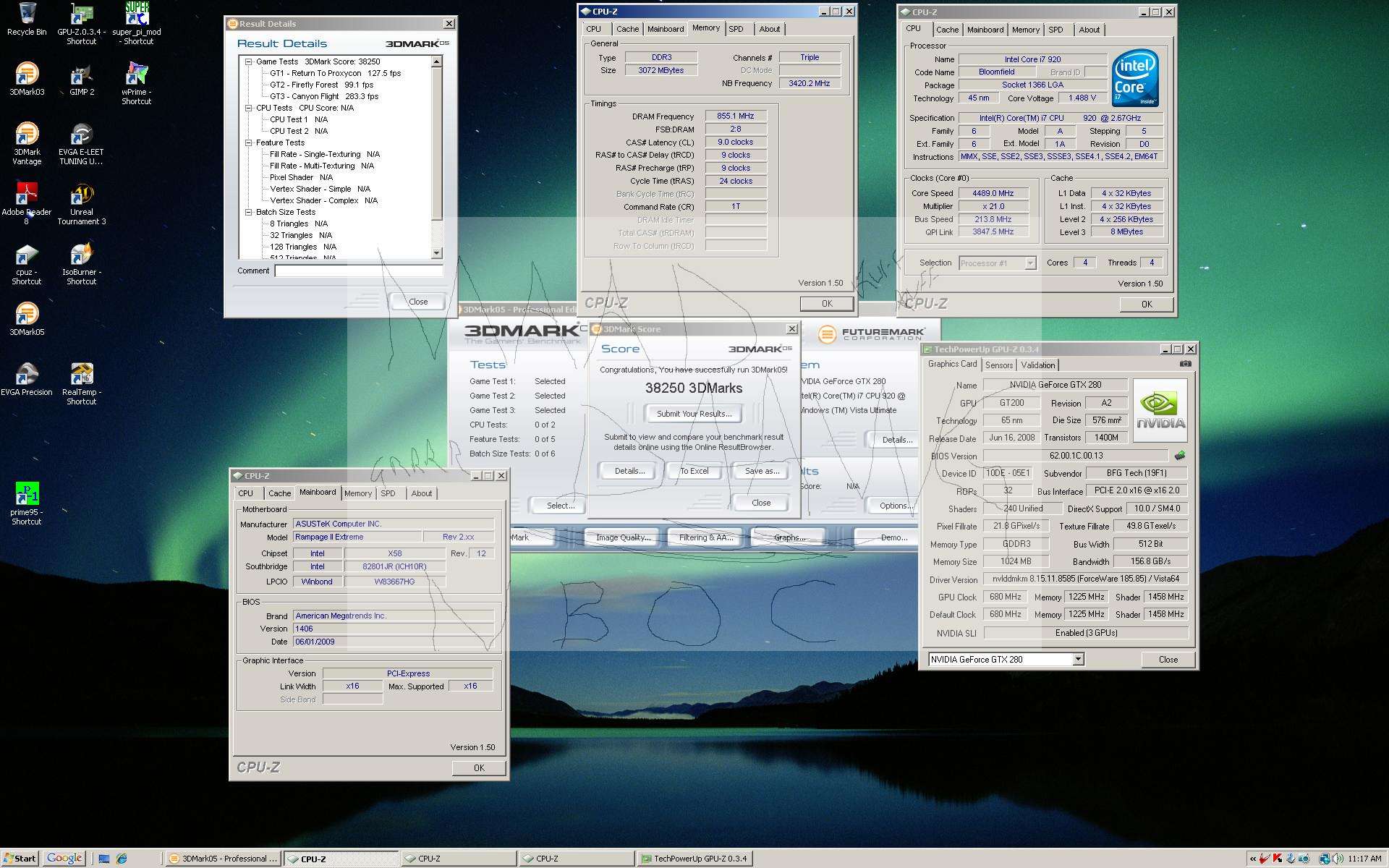This screenshot has width=1389, height=868.
Task: Click the Graphs... button in 3DMark05
Action: click(789, 537)
